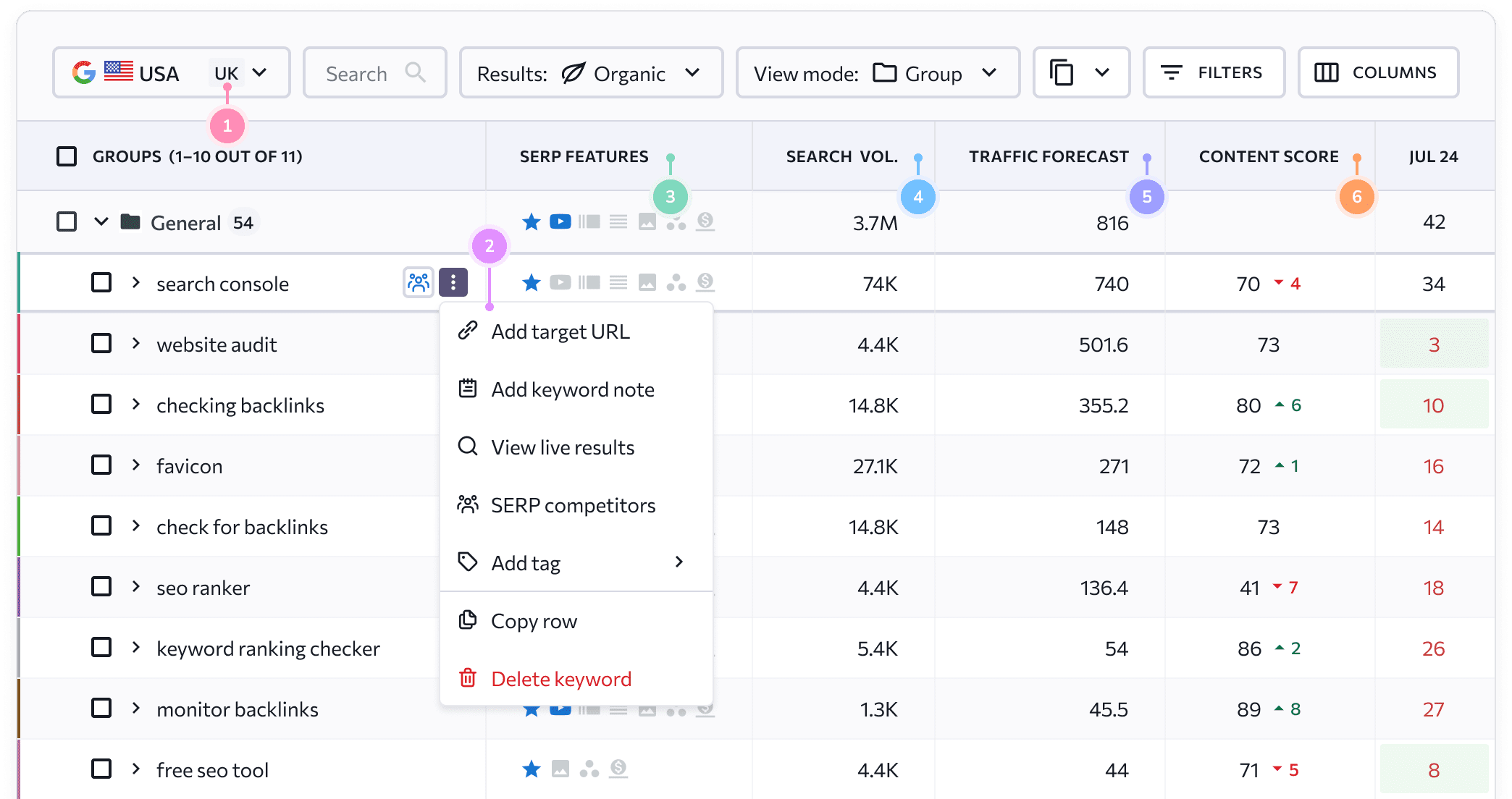Click the JUL 24 column header
This screenshot has width=1512, height=799.
coord(1433,156)
